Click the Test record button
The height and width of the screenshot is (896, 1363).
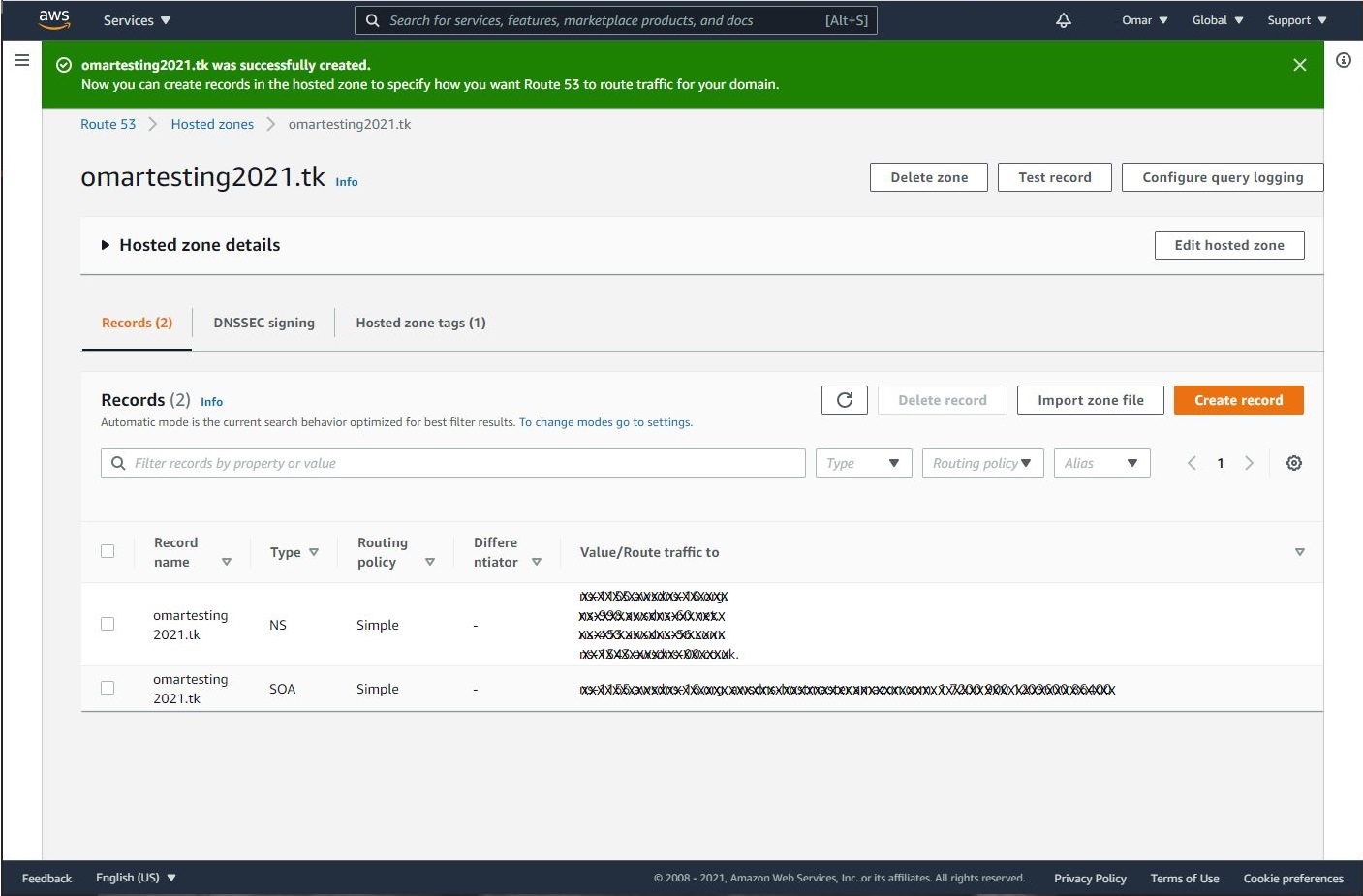[1055, 177]
